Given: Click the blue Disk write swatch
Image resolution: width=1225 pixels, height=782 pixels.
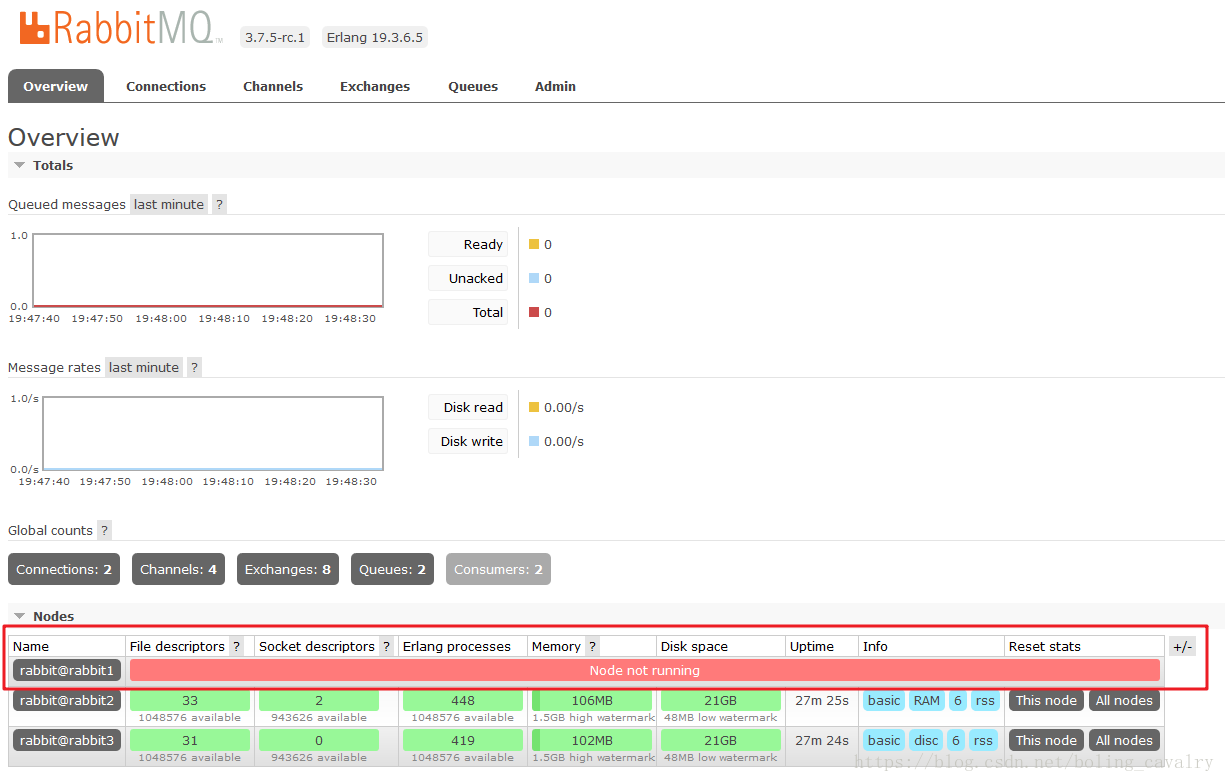Looking at the screenshot, I should pos(534,441).
